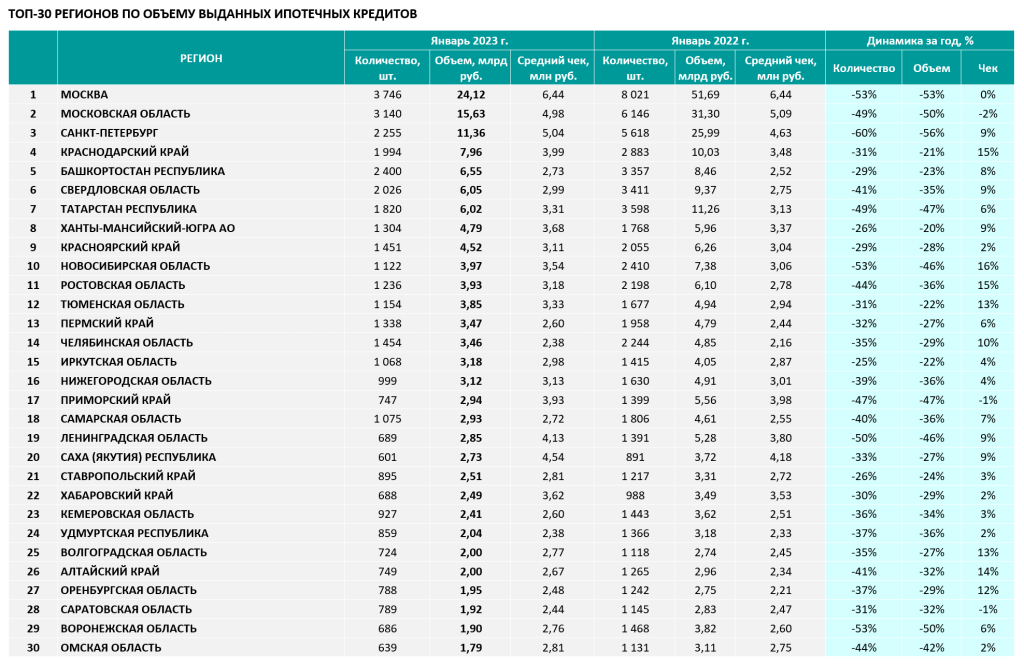This screenshot has height=665, width=1024.
Task: Click Moscow 2023 volume 24,12
Action: click(470, 95)
